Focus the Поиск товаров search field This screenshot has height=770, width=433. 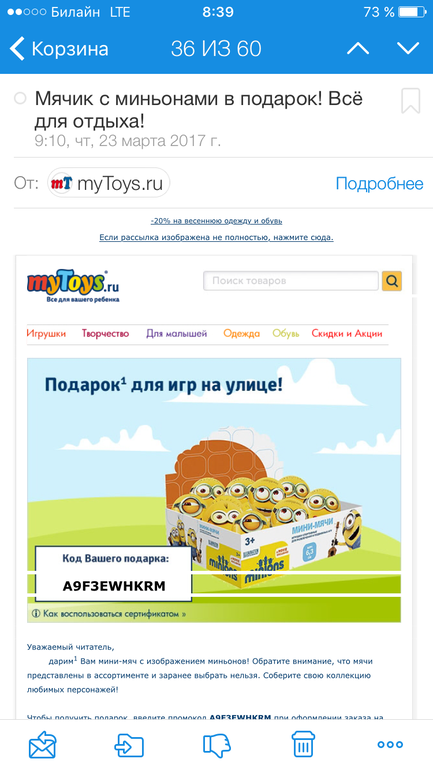291,281
